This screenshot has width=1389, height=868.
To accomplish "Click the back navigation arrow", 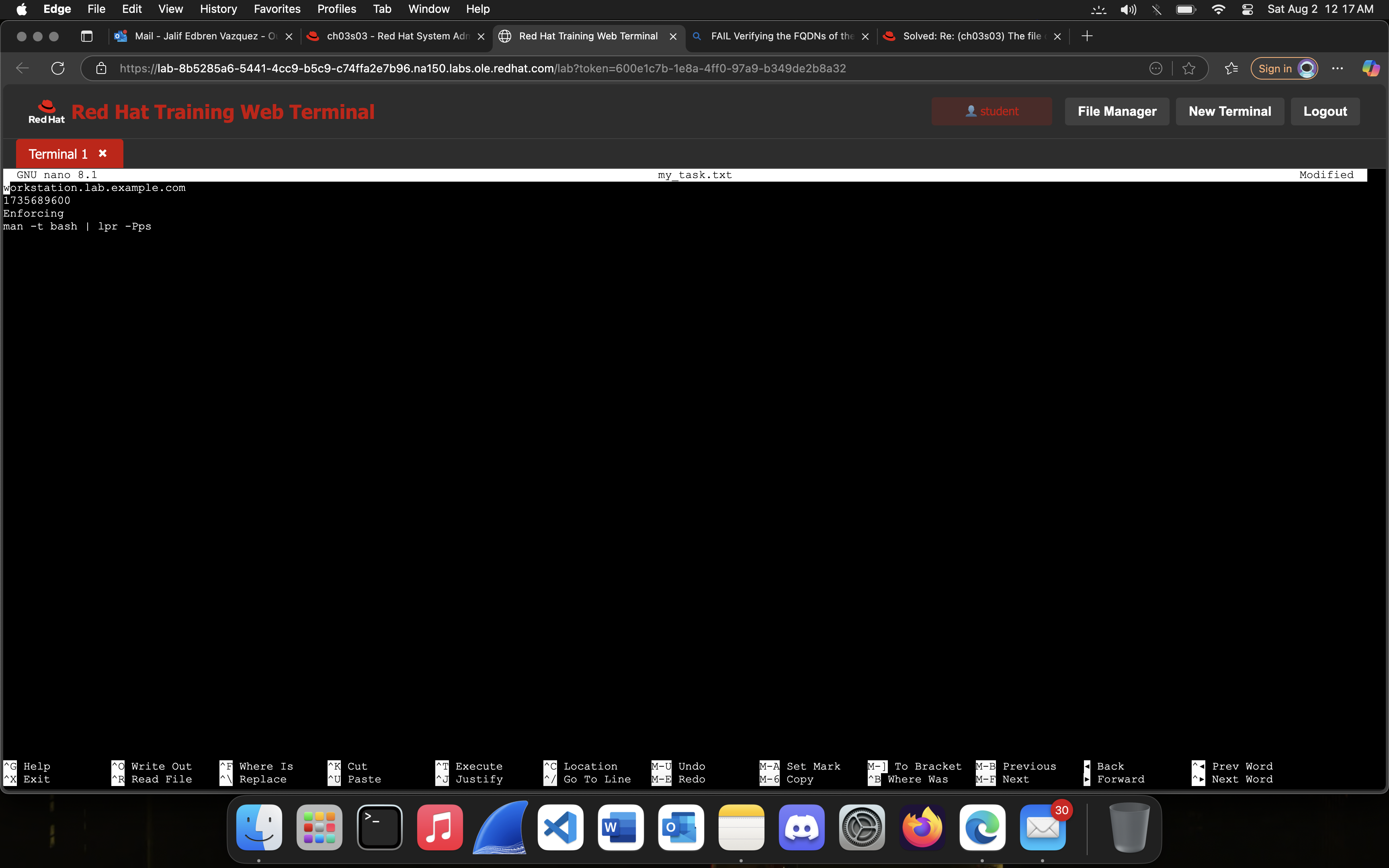I will (x=22, y=68).
